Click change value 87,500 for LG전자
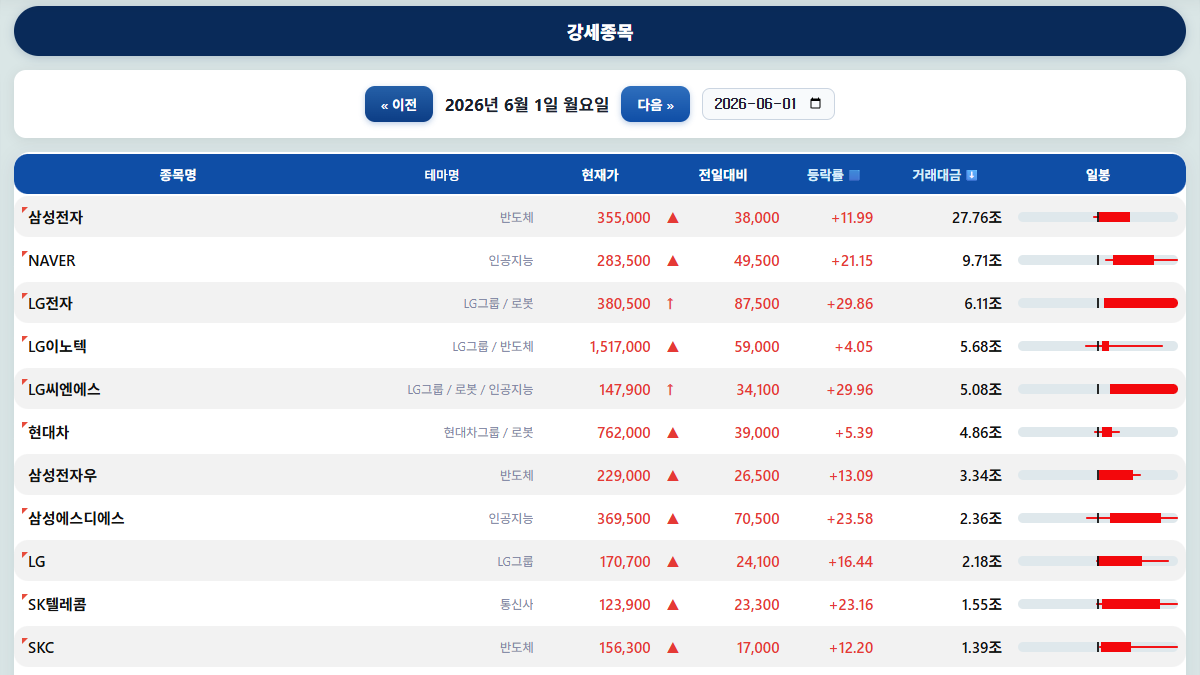The width and height of the screenshot is (1200, 675). 757,303
